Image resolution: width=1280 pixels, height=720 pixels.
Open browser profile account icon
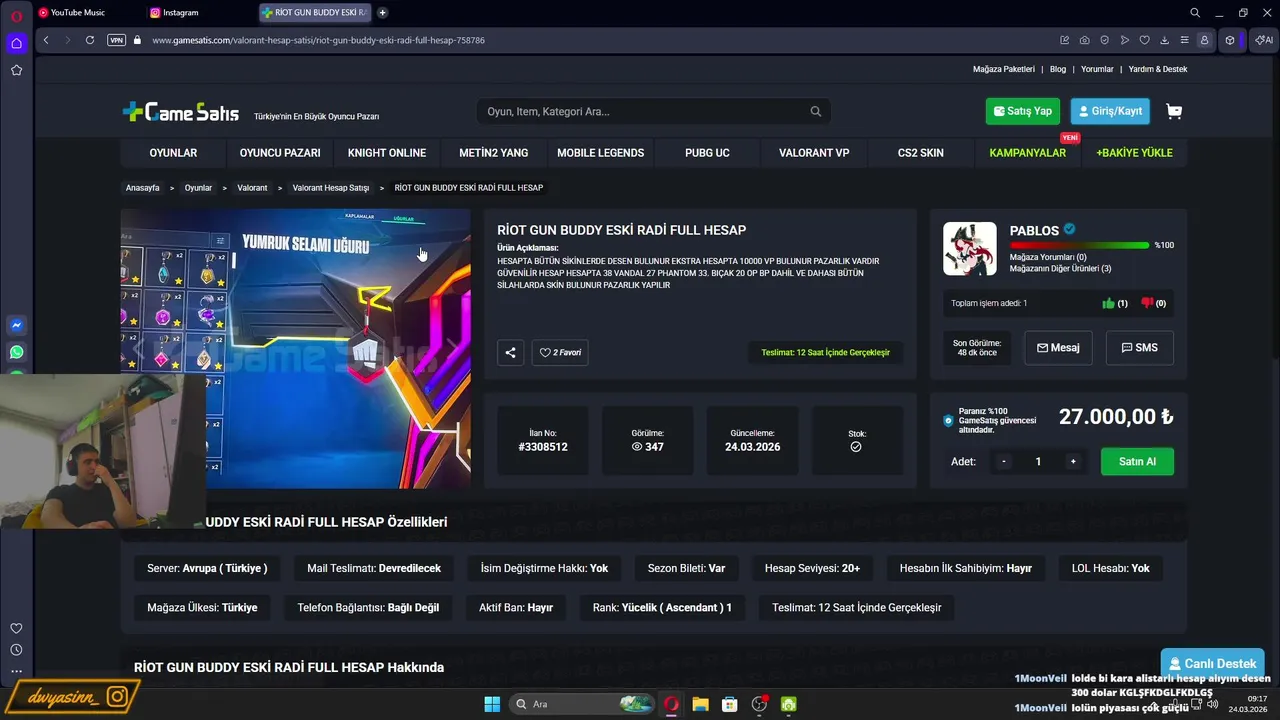click(1204, 40)
